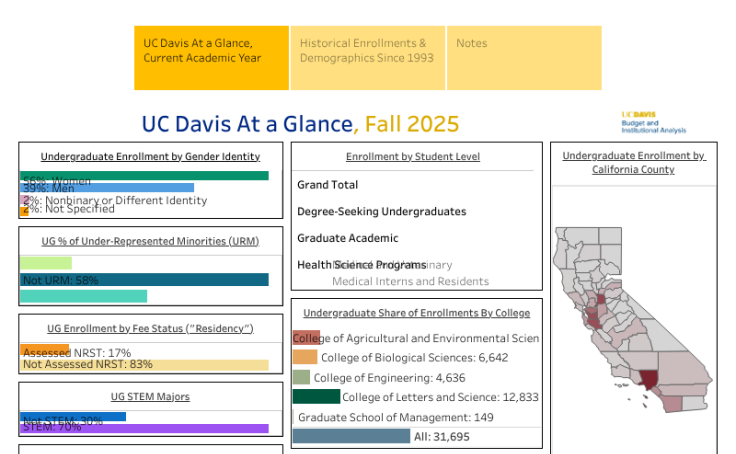736x454 pixels.
Task: Select the Assessed NRST 17% bar
Action: click(x=45, y=350)
